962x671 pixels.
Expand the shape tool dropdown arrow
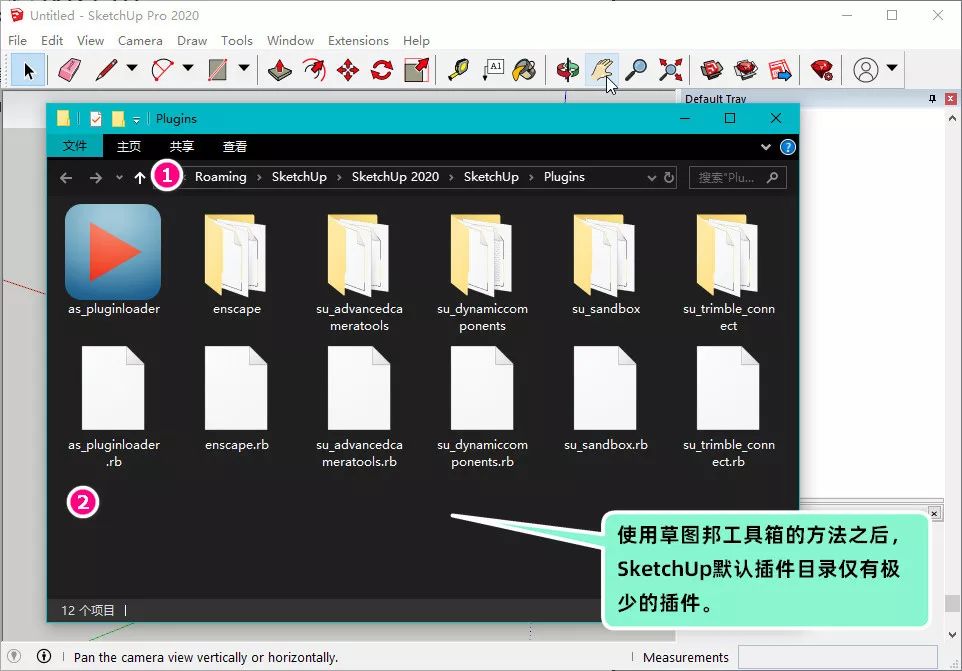pyautogui.click(x=244, y=67)
